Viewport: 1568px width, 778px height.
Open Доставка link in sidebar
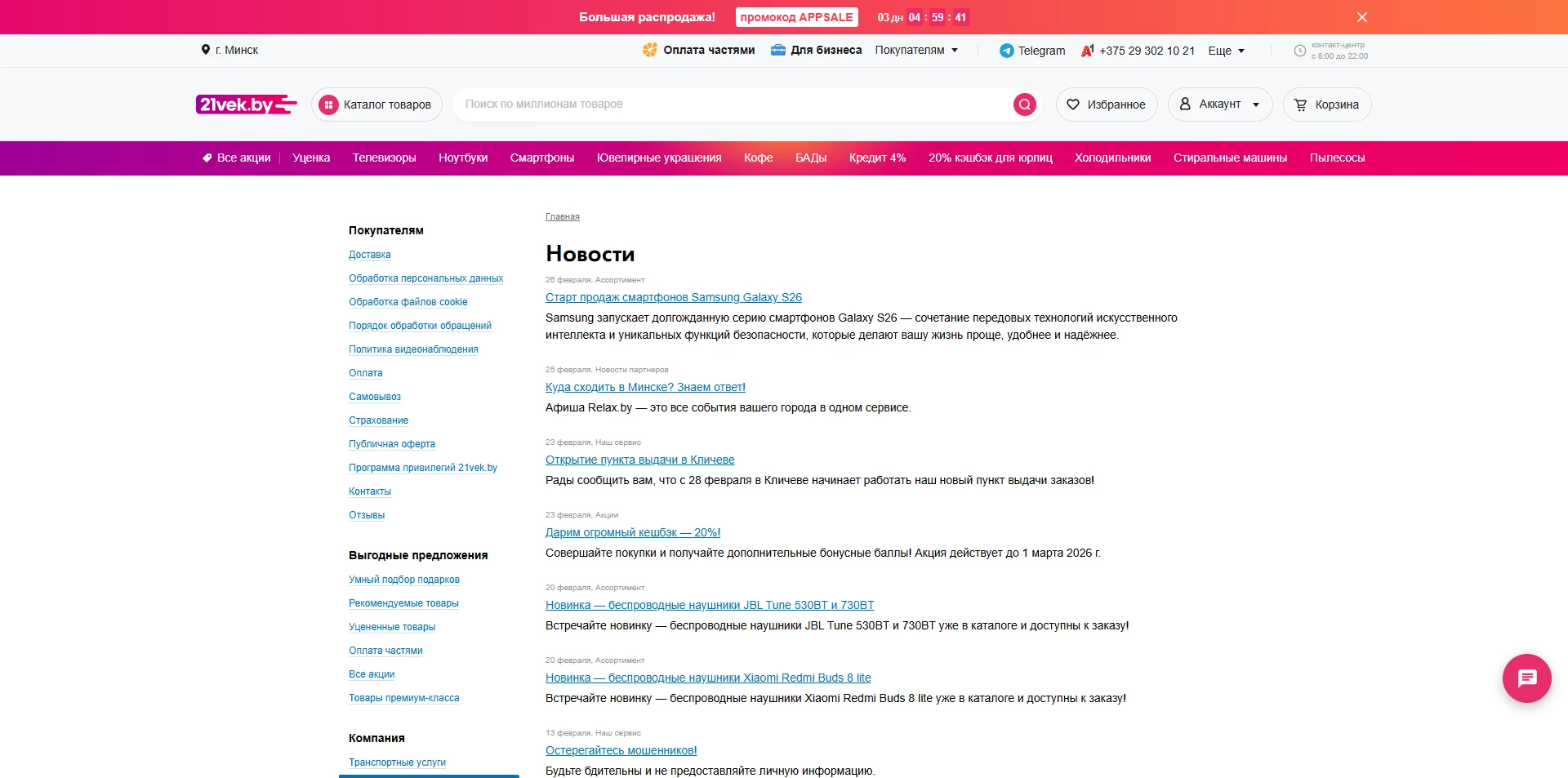pyautogui.click(x=369, y=255)
